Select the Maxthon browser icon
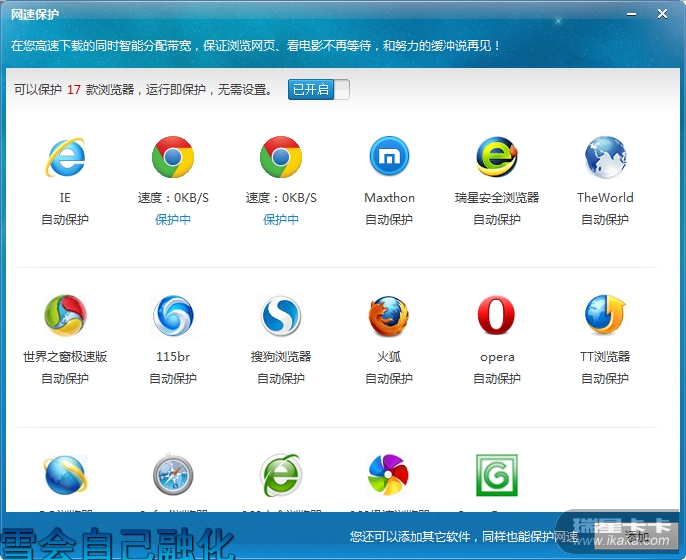 click(x=389, y=156)
